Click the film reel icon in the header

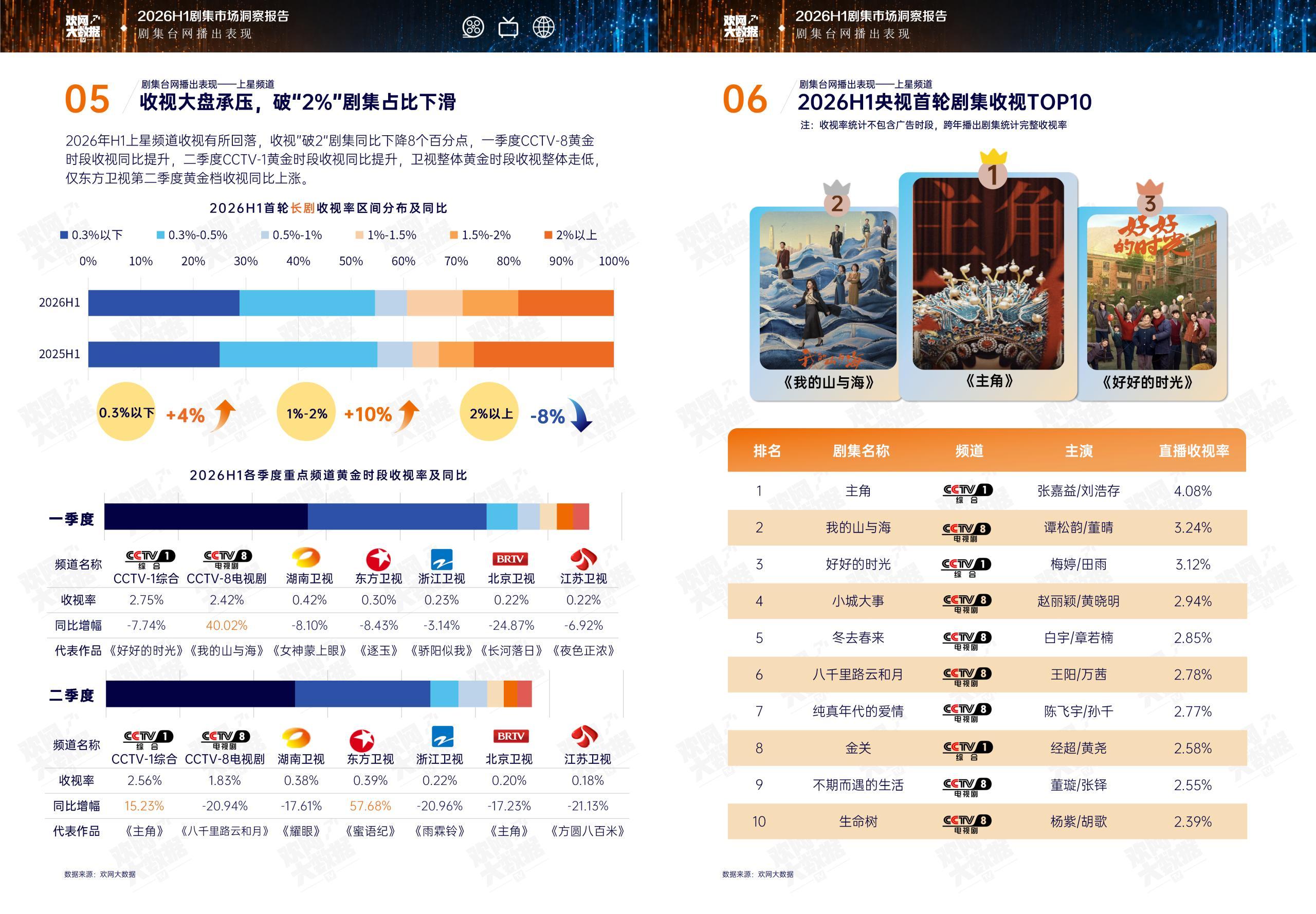[x=473, y=27]
